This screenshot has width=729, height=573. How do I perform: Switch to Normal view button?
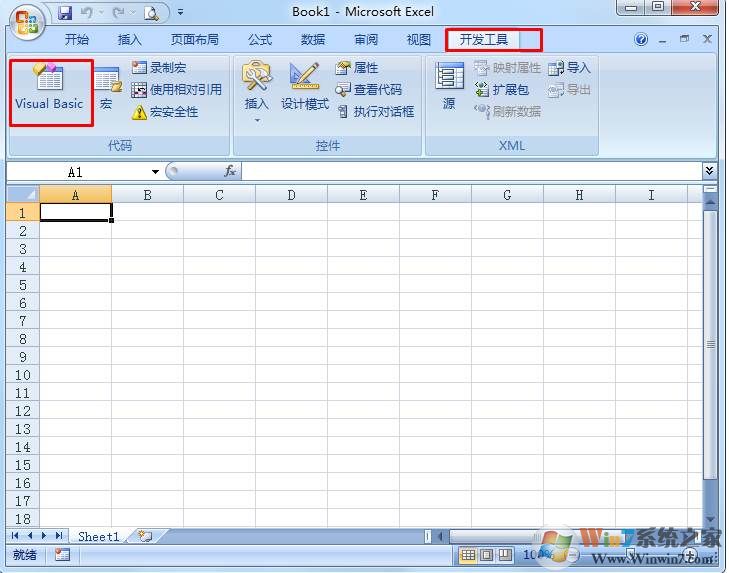click(468, 555)
